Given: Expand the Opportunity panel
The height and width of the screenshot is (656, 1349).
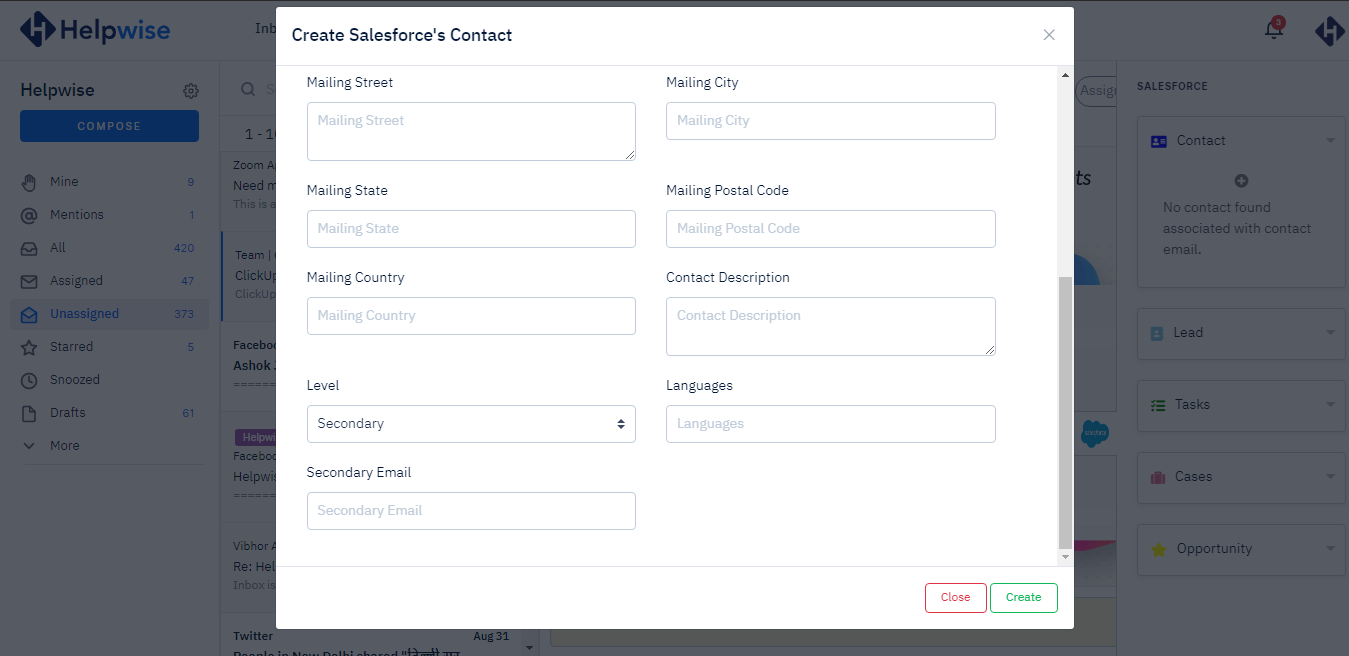Looking at the screenshot, I should (1330, 549).
